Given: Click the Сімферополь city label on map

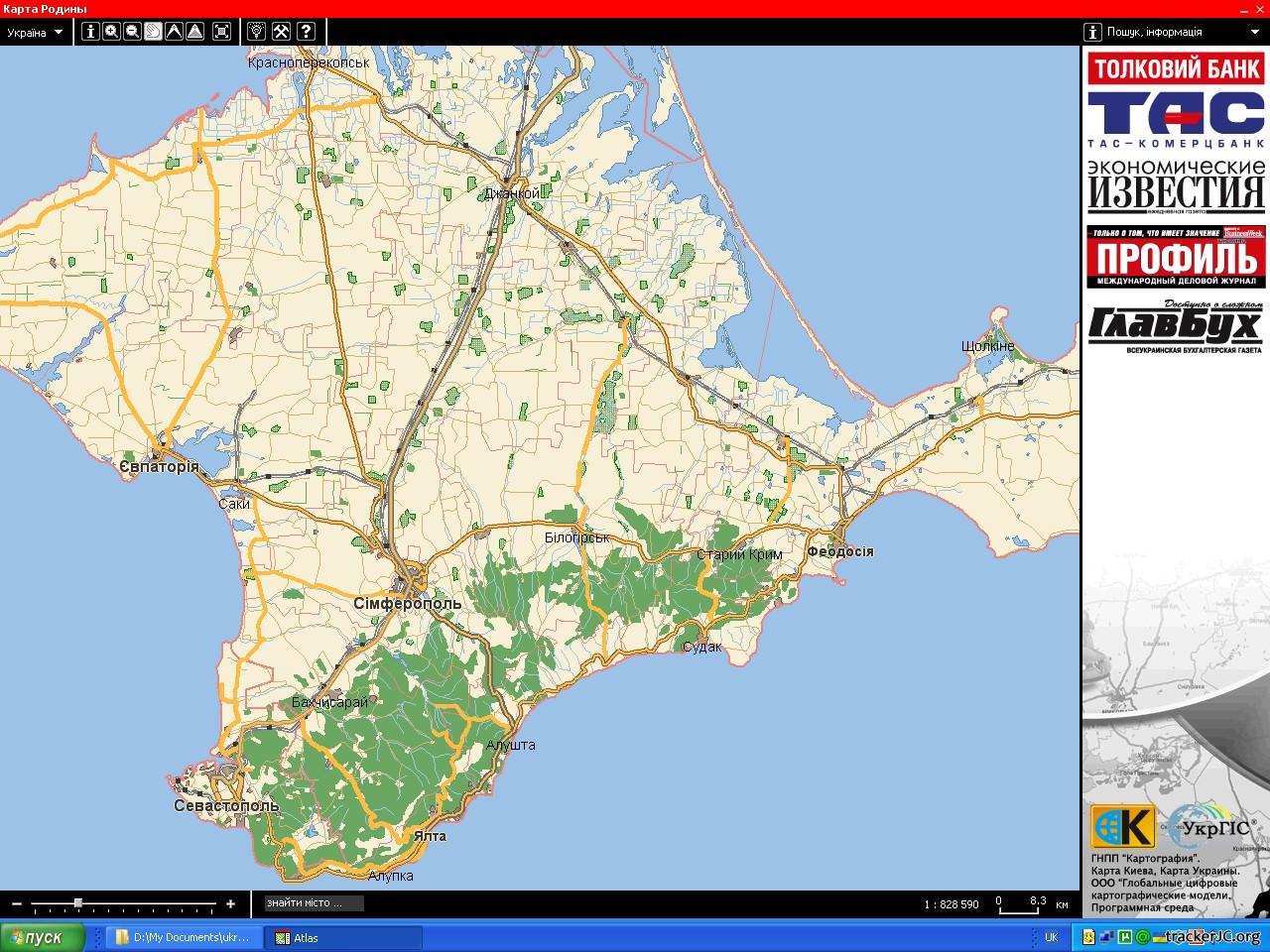Looking at the screenshot, I should 408,603.
